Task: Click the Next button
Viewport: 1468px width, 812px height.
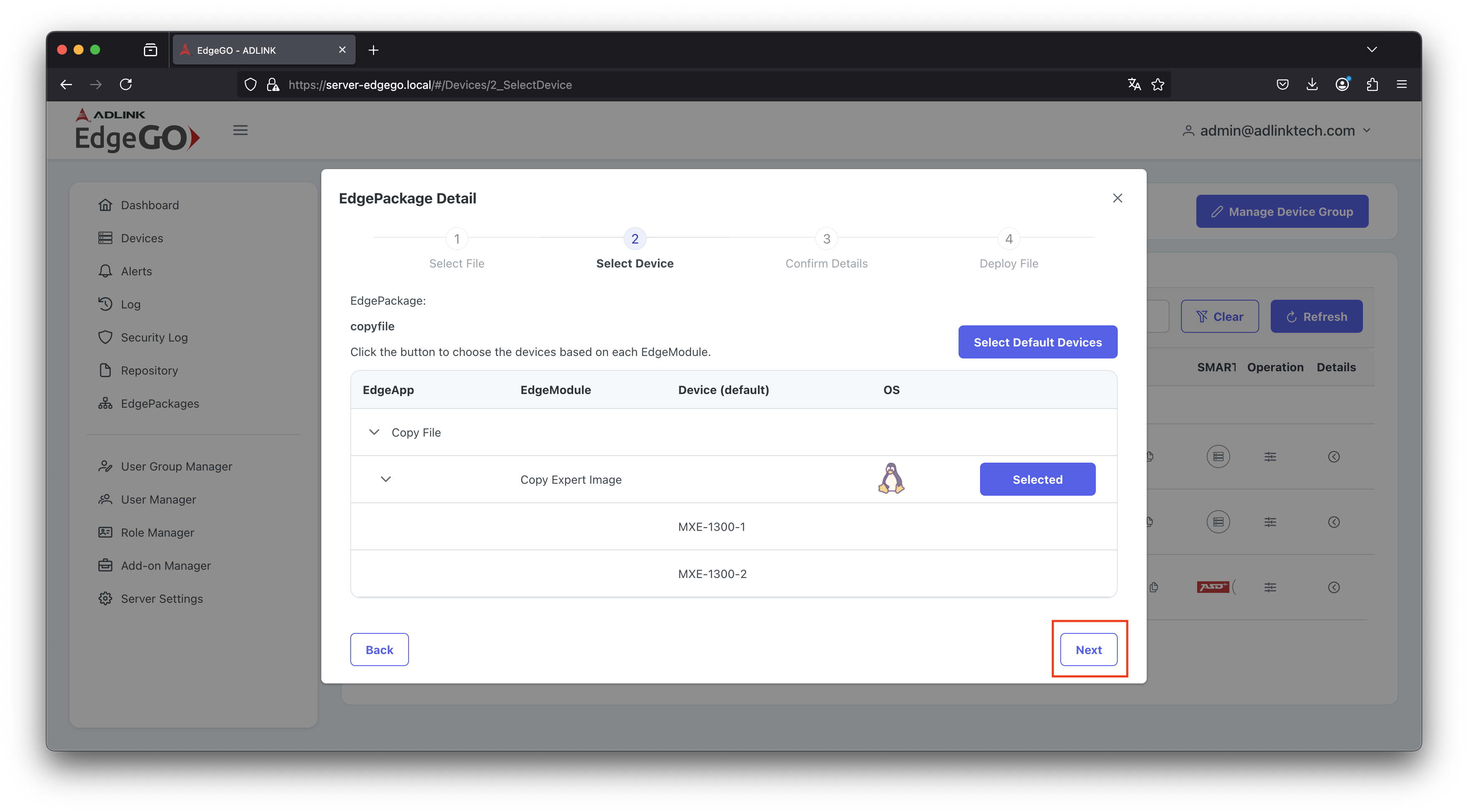Action: coord(1088,650)
